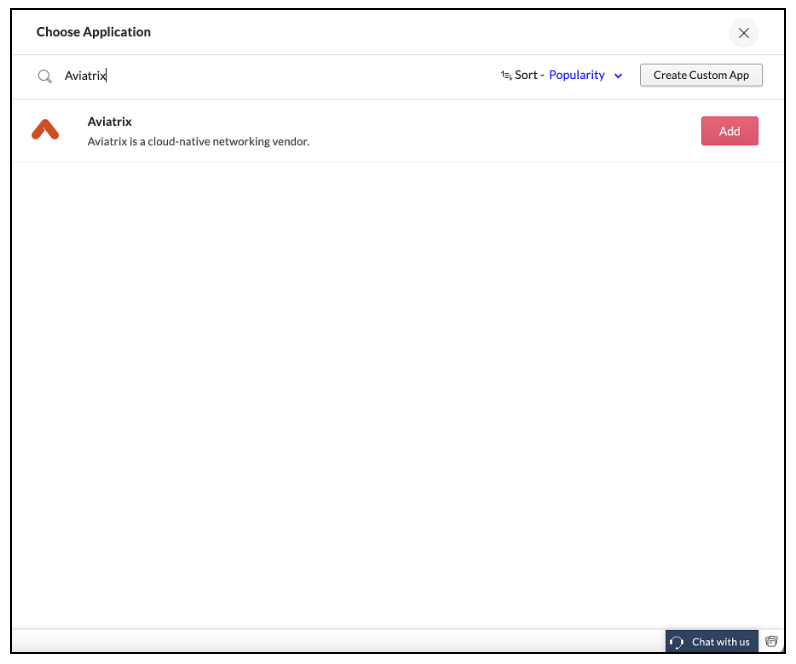Click the empty footer bar left of chat
Viewport: 796px width, 664px height.
click(x=339, y=642)
